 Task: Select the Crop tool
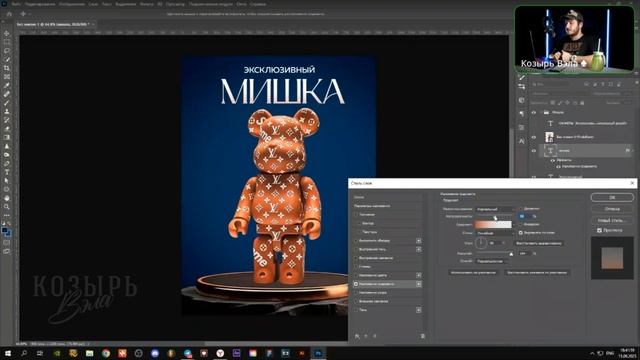(x=7, y=68)
